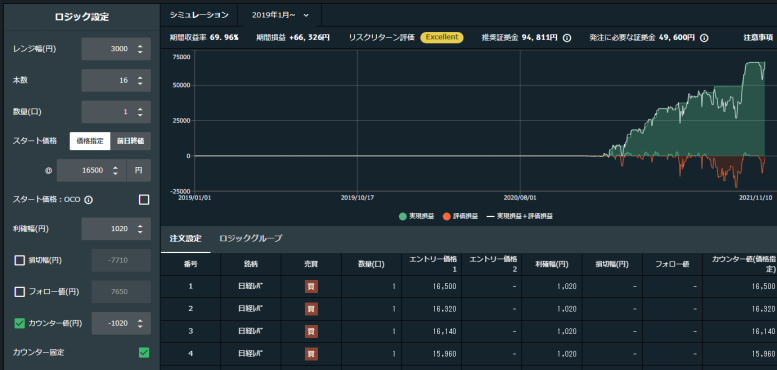This screenshot has width=777, height=370.
Task: Click the エントリー価格1 column header
Action: (432, 264)
